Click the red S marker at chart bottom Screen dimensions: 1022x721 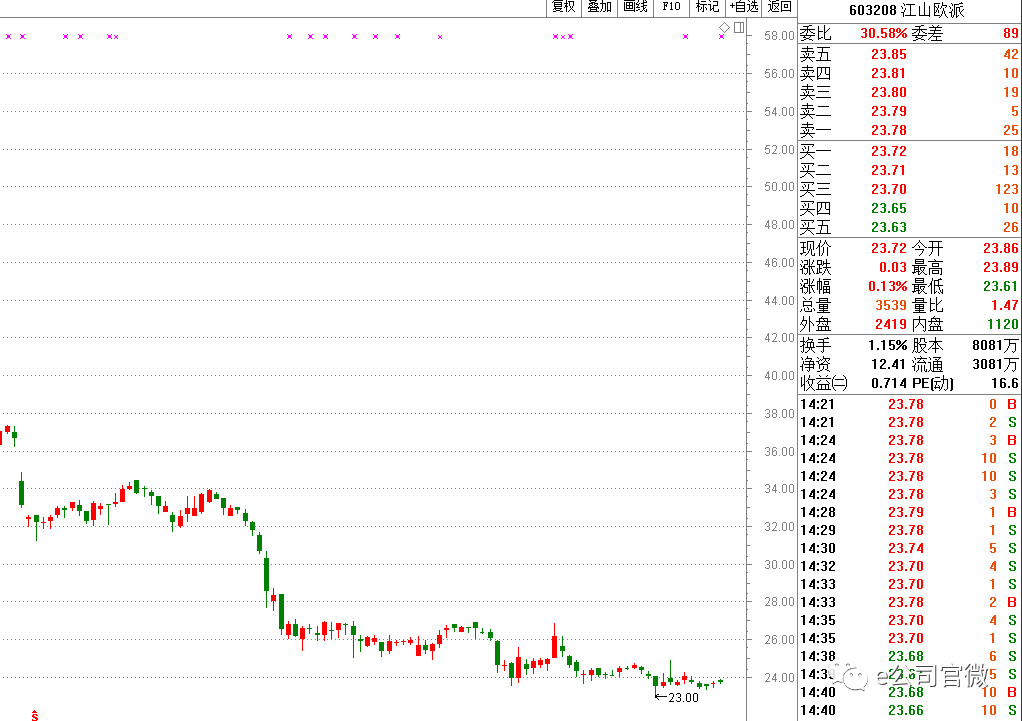pyautogui.click(x=35, y=715)
